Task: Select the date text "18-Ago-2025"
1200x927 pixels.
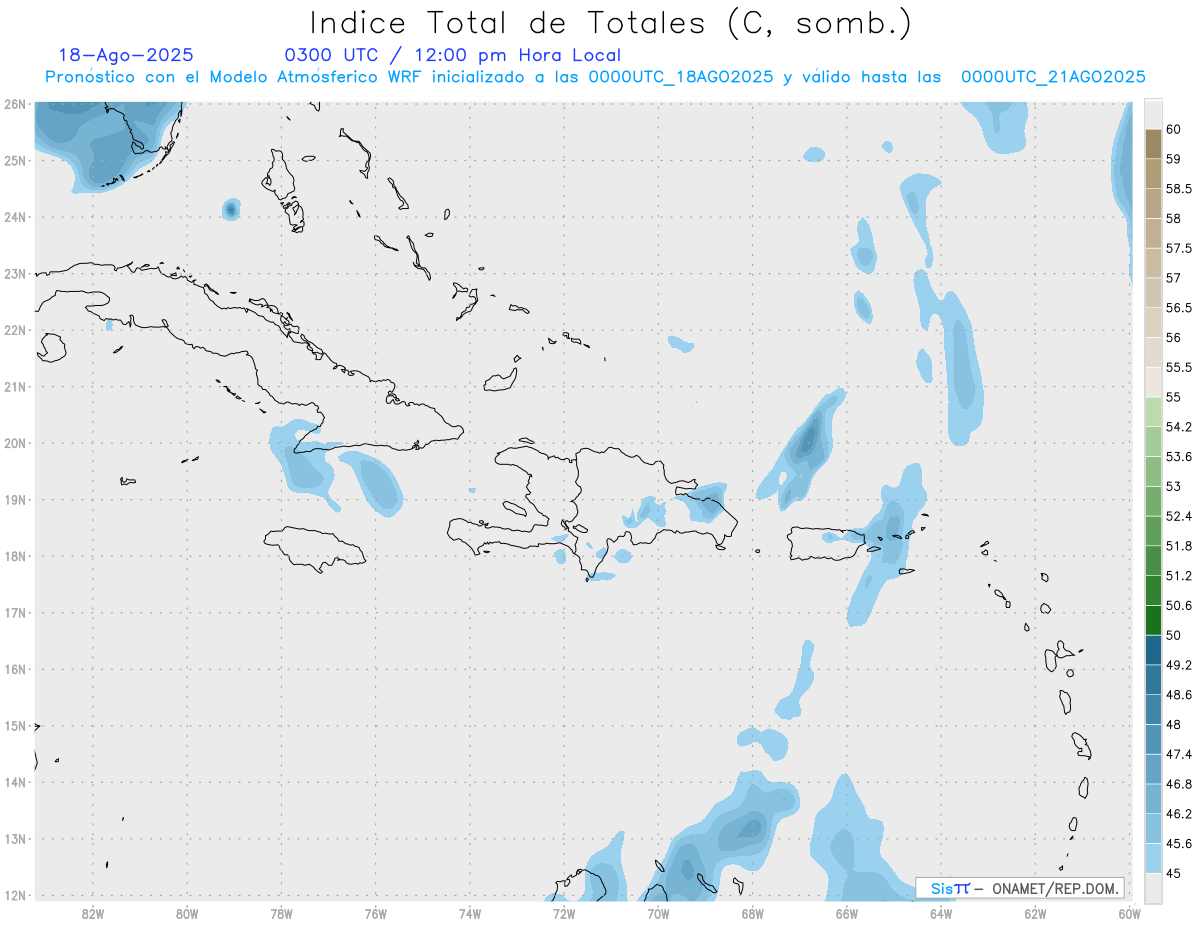Action: [x=126, y=55]
